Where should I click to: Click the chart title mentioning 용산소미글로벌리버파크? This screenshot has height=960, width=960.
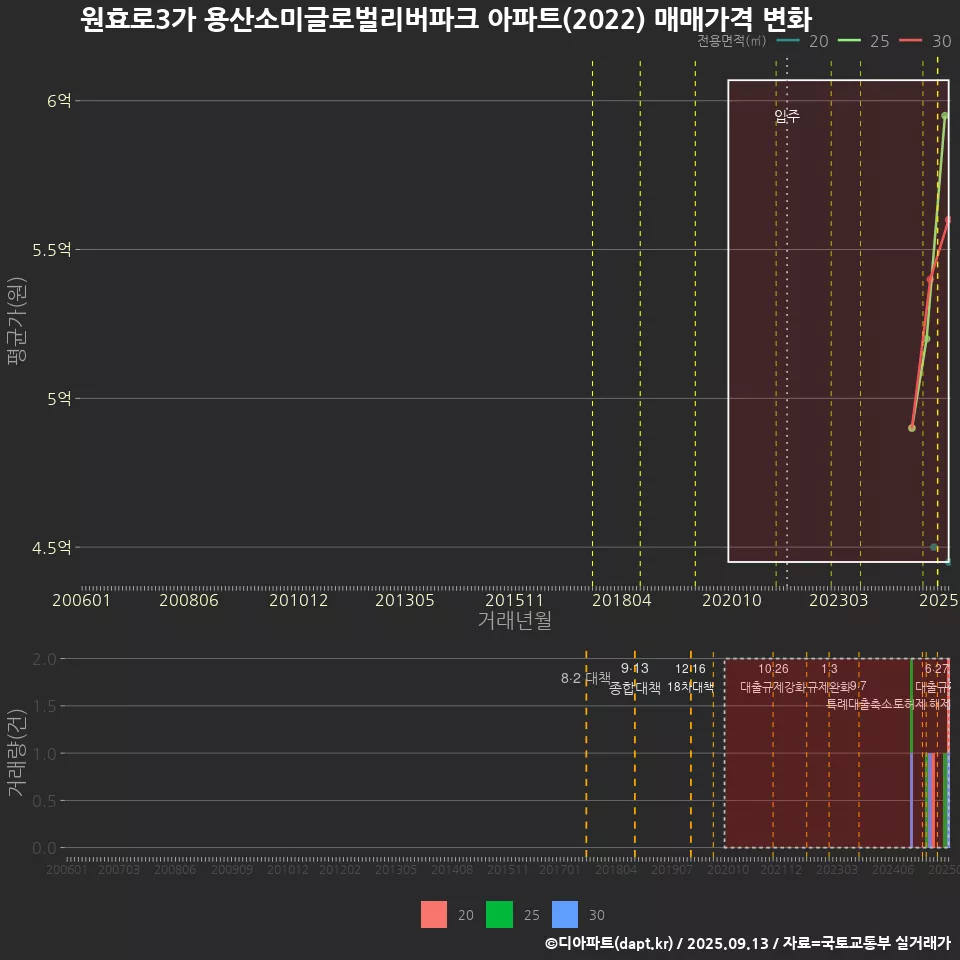446,19
